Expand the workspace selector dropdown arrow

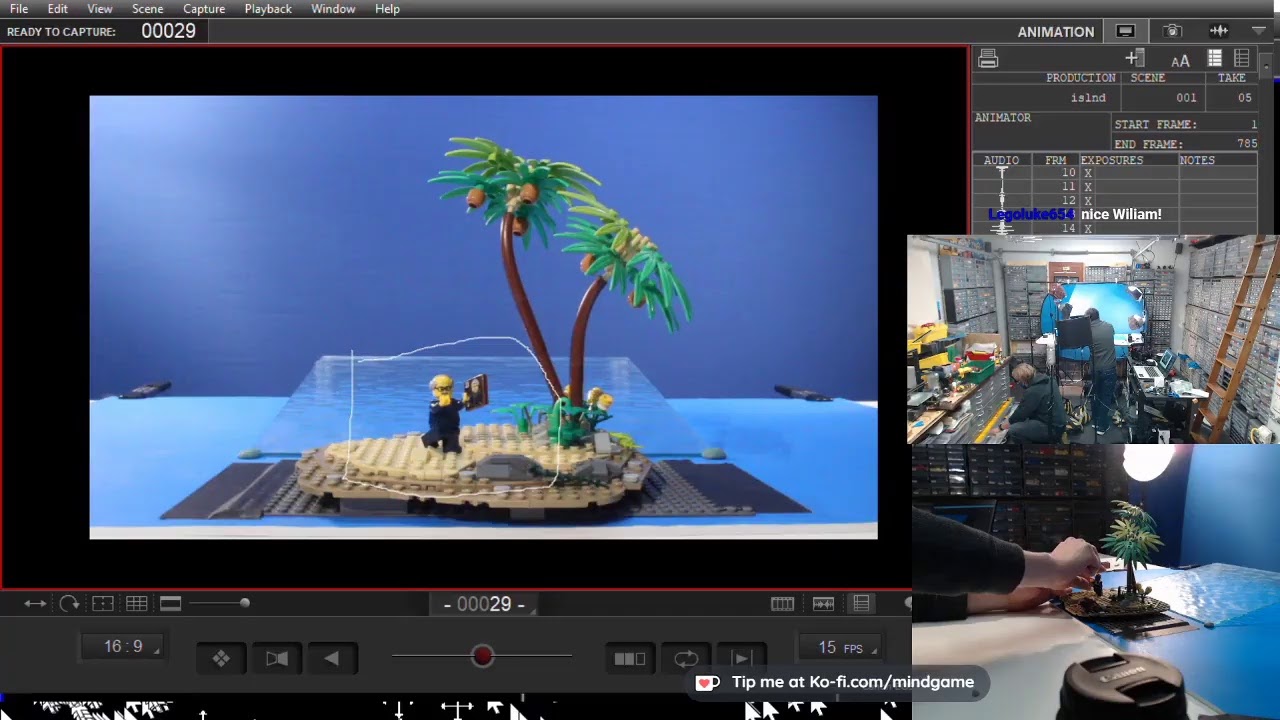point(1259,31)
